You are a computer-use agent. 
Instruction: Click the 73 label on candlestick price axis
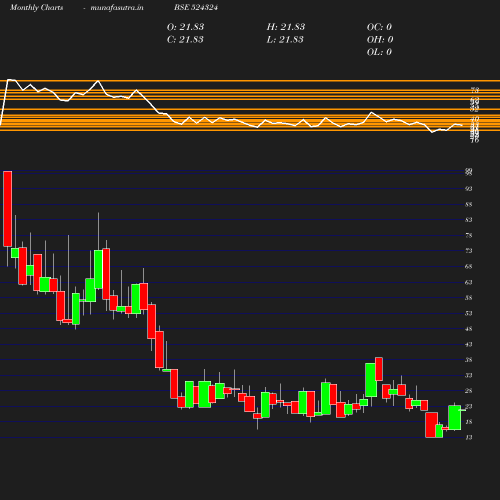click(469, 251)
